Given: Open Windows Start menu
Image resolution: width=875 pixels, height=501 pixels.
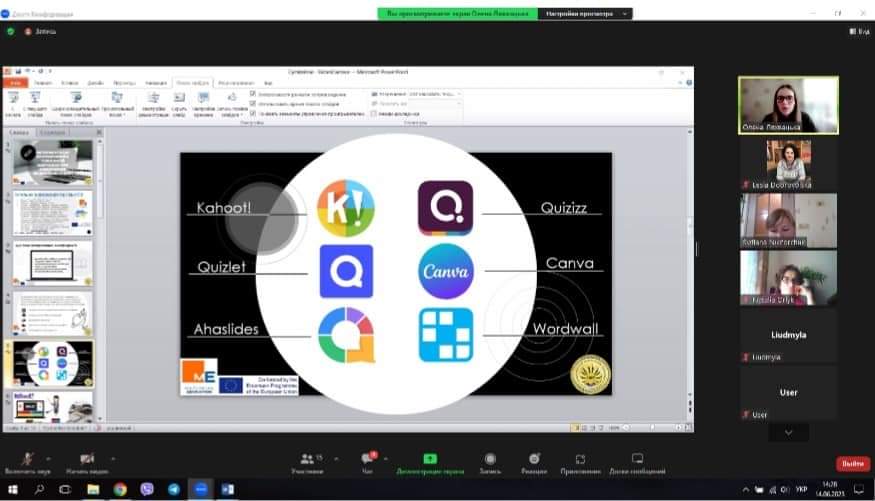Looking at the screenshot, I should click(x=12, y=489).
